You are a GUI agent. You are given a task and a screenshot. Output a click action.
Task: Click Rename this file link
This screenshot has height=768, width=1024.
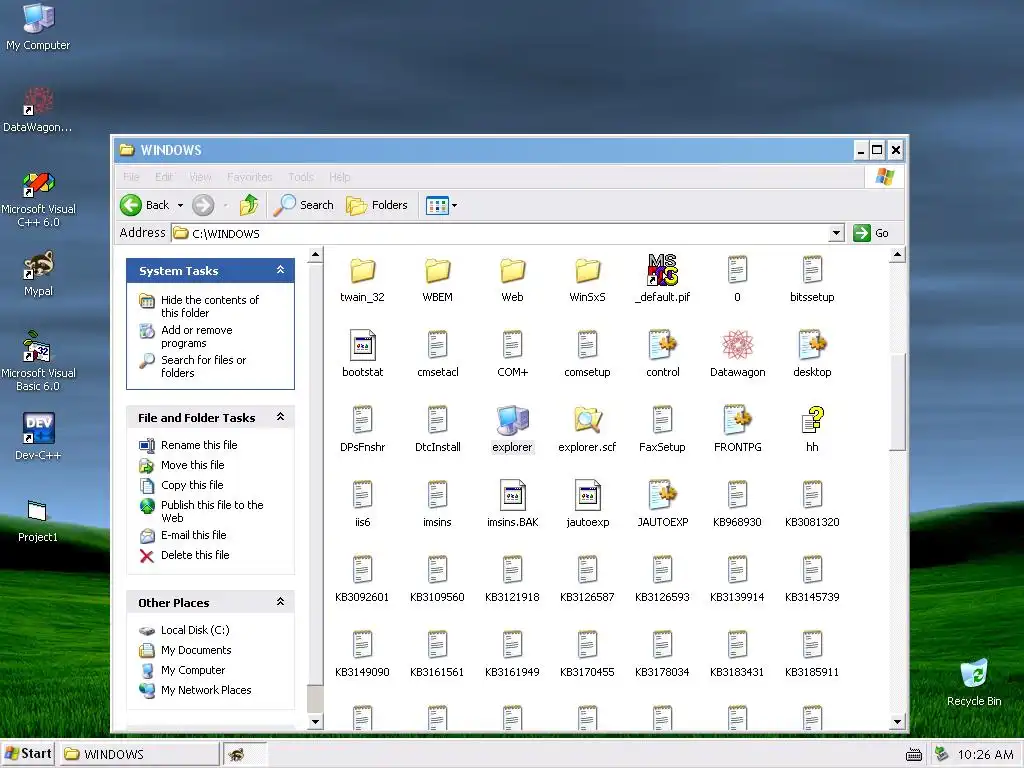[x=199, y=445]
